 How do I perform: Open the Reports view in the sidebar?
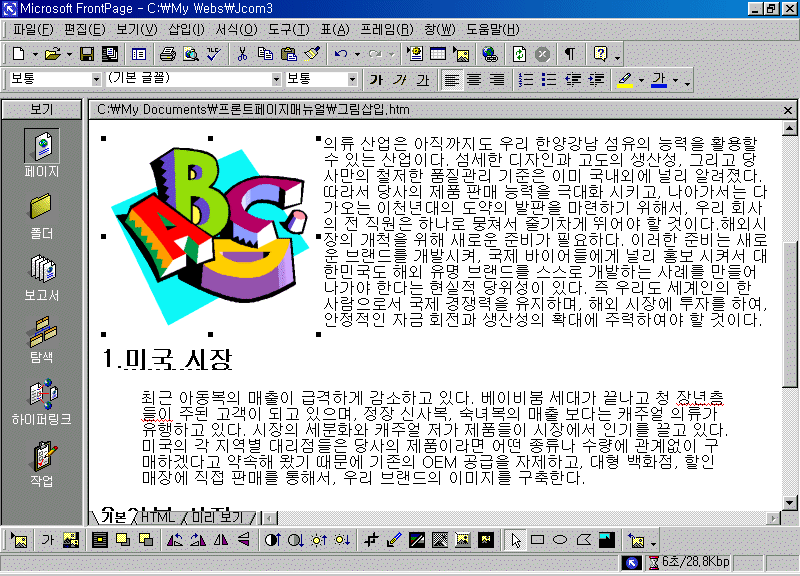tap(42, 277)
